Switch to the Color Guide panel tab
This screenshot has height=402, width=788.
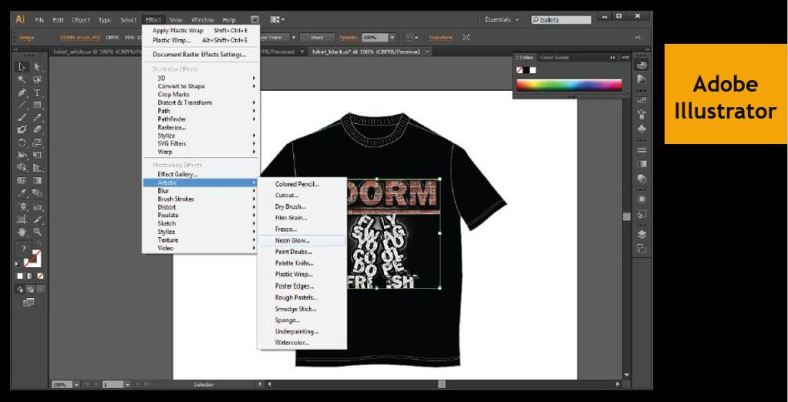coord(554,57)
